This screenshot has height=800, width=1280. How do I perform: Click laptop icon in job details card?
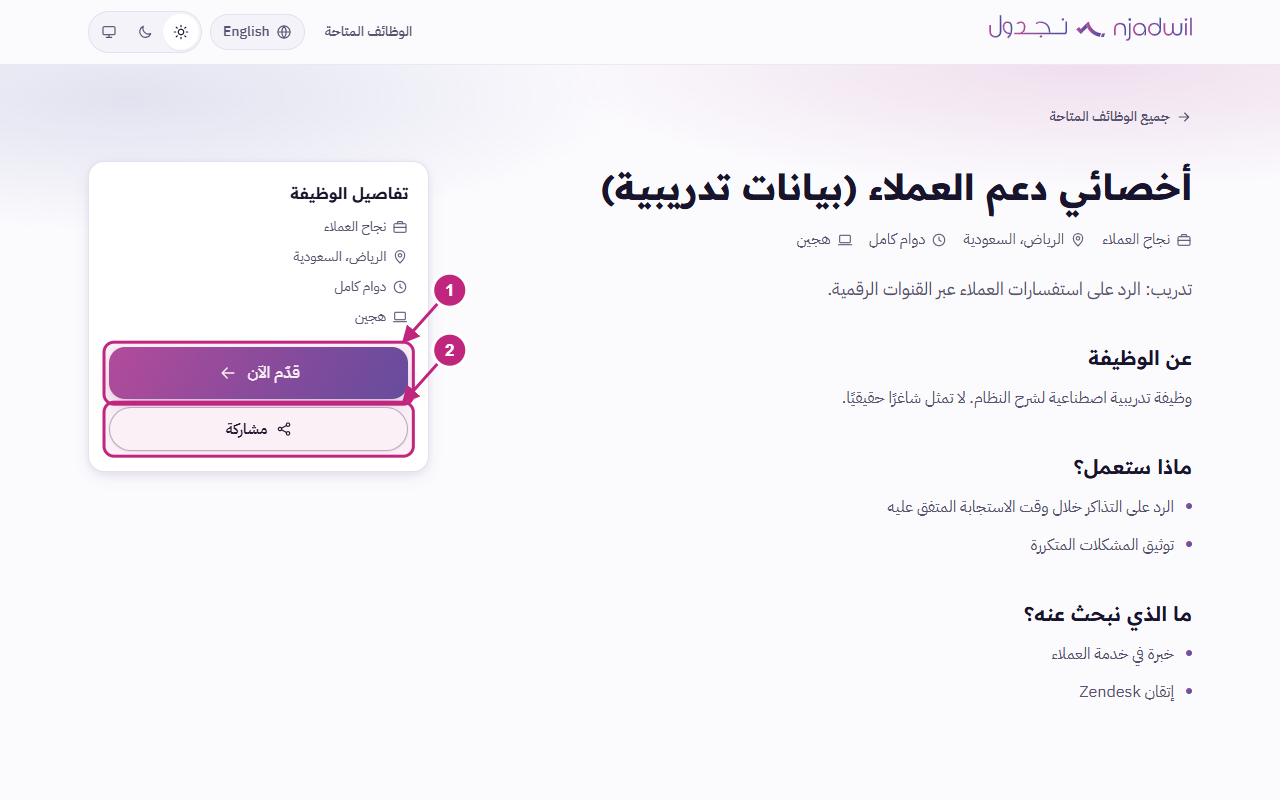(400, 317)
